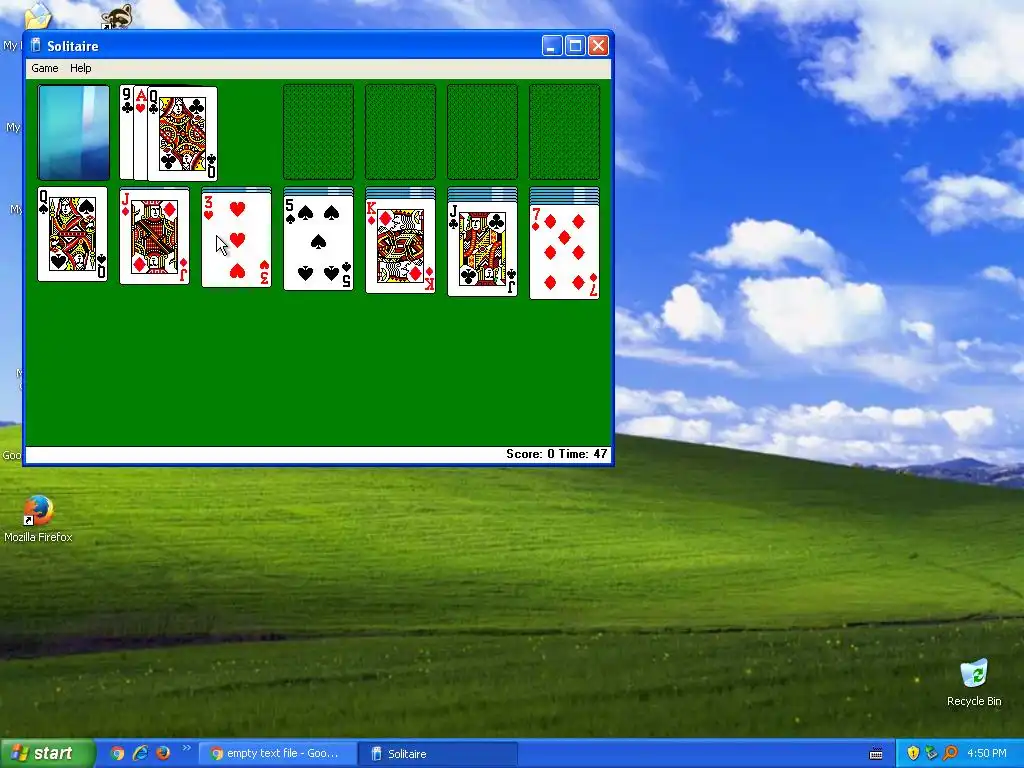This screenshot has height=768, width=1024.
Task: Select the Queen of Spades tableau card
Action: point(72,234)
